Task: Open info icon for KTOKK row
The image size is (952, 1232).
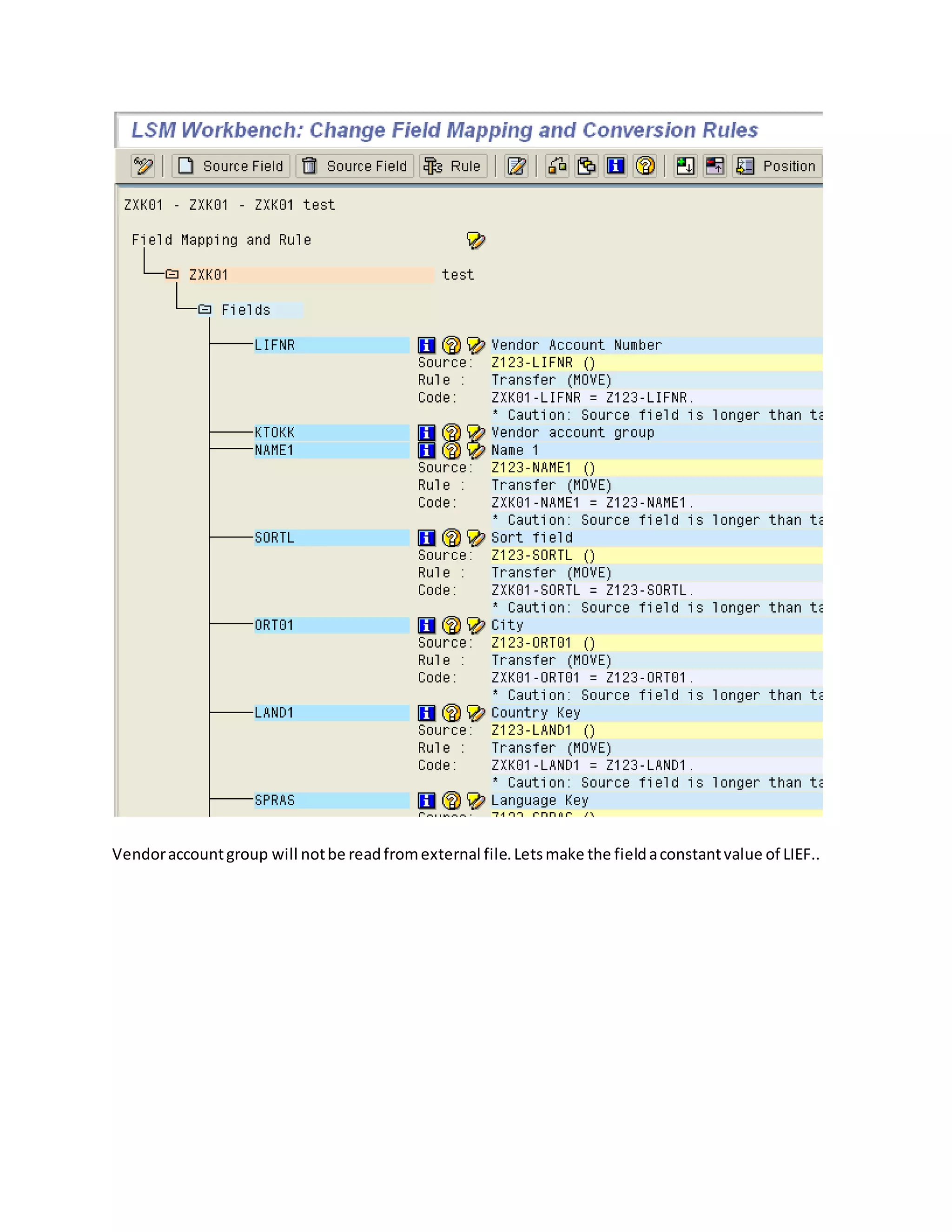Action: tap(426, 433)
